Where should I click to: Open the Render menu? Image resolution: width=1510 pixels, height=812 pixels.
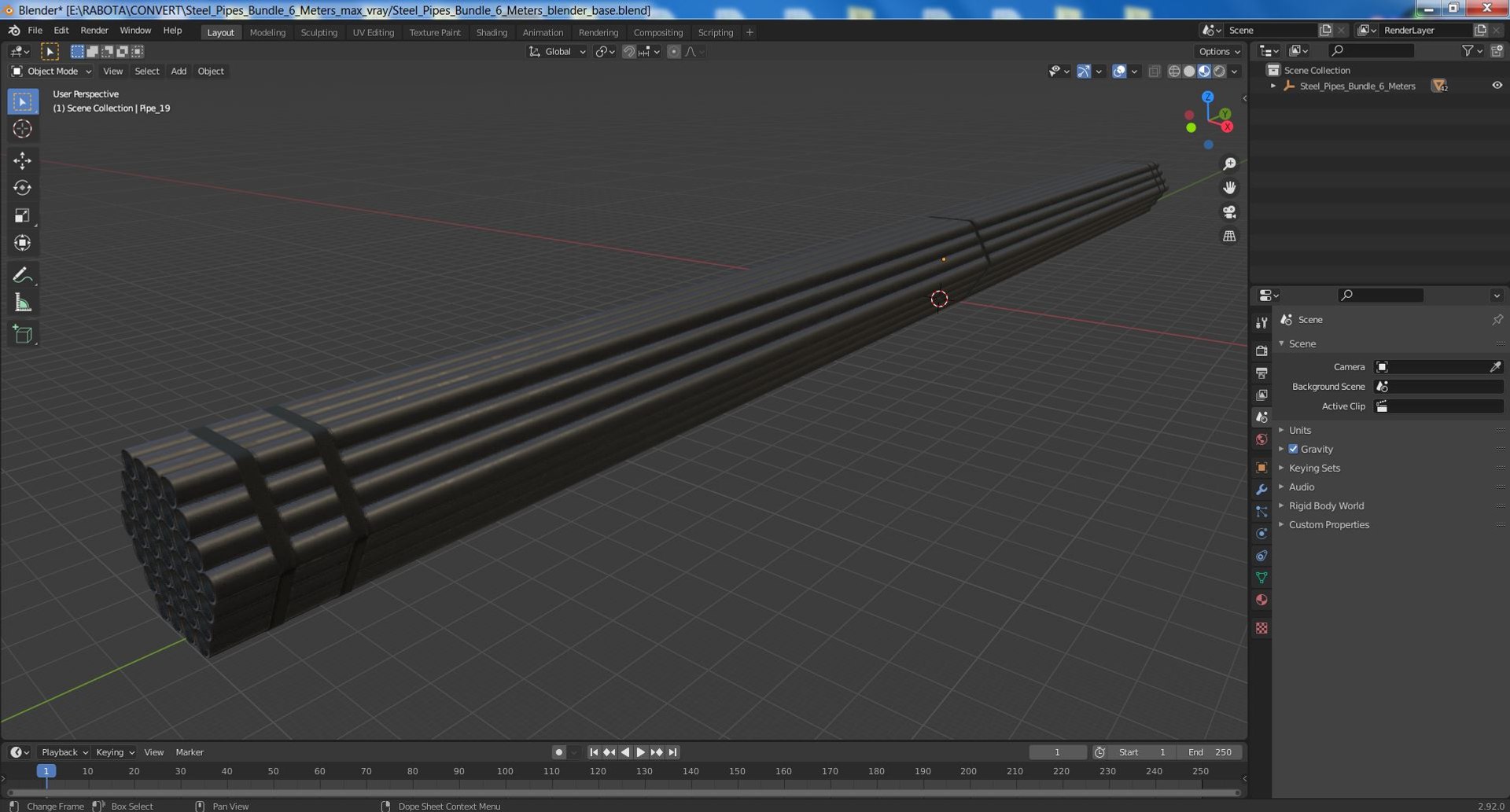pyautogui.click(x=94, y=30)
